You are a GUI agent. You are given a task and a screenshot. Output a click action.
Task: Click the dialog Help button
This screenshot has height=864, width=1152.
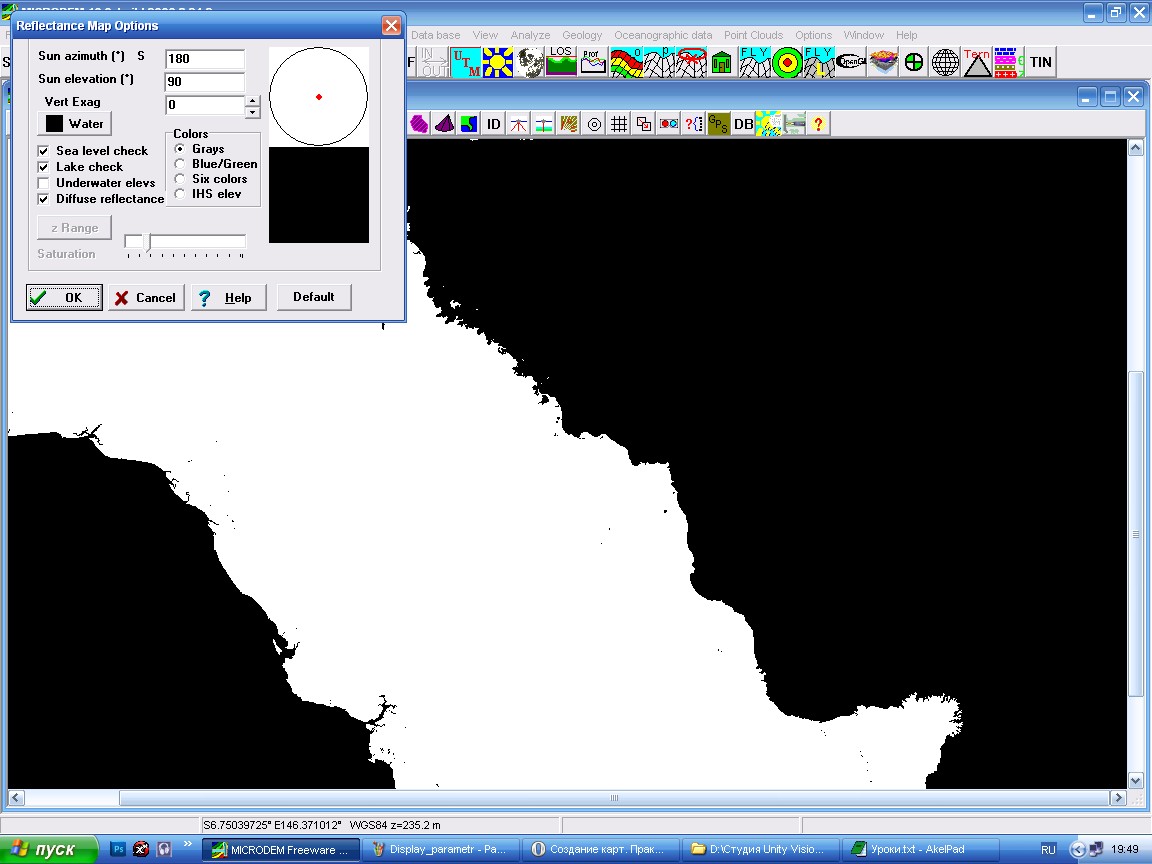click(228, 298)
